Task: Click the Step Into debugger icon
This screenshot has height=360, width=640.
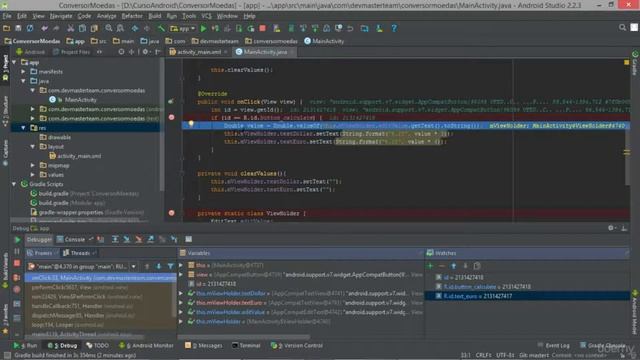Action: pos(127,239)
